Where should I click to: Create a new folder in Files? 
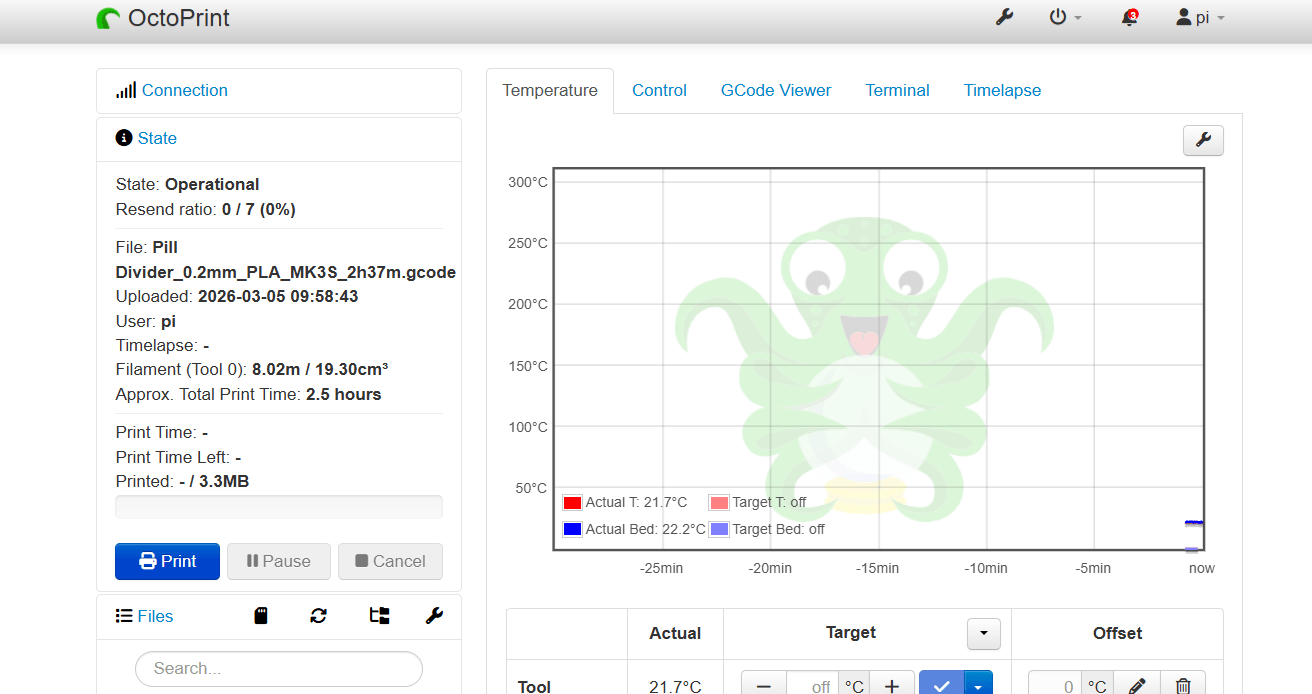(378, 615)
